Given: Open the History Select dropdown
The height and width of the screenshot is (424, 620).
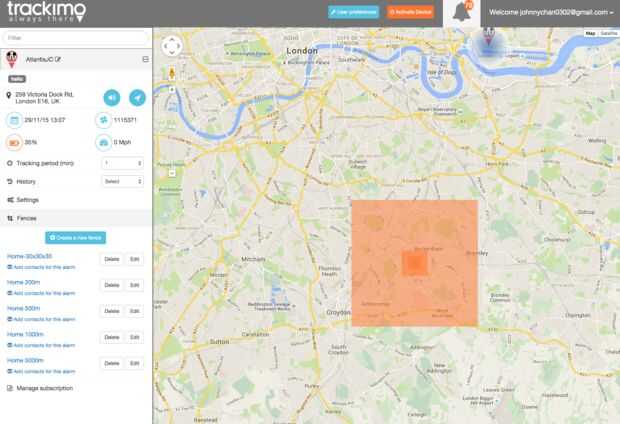Looking at the screenshot, I should tap(123, 182).
